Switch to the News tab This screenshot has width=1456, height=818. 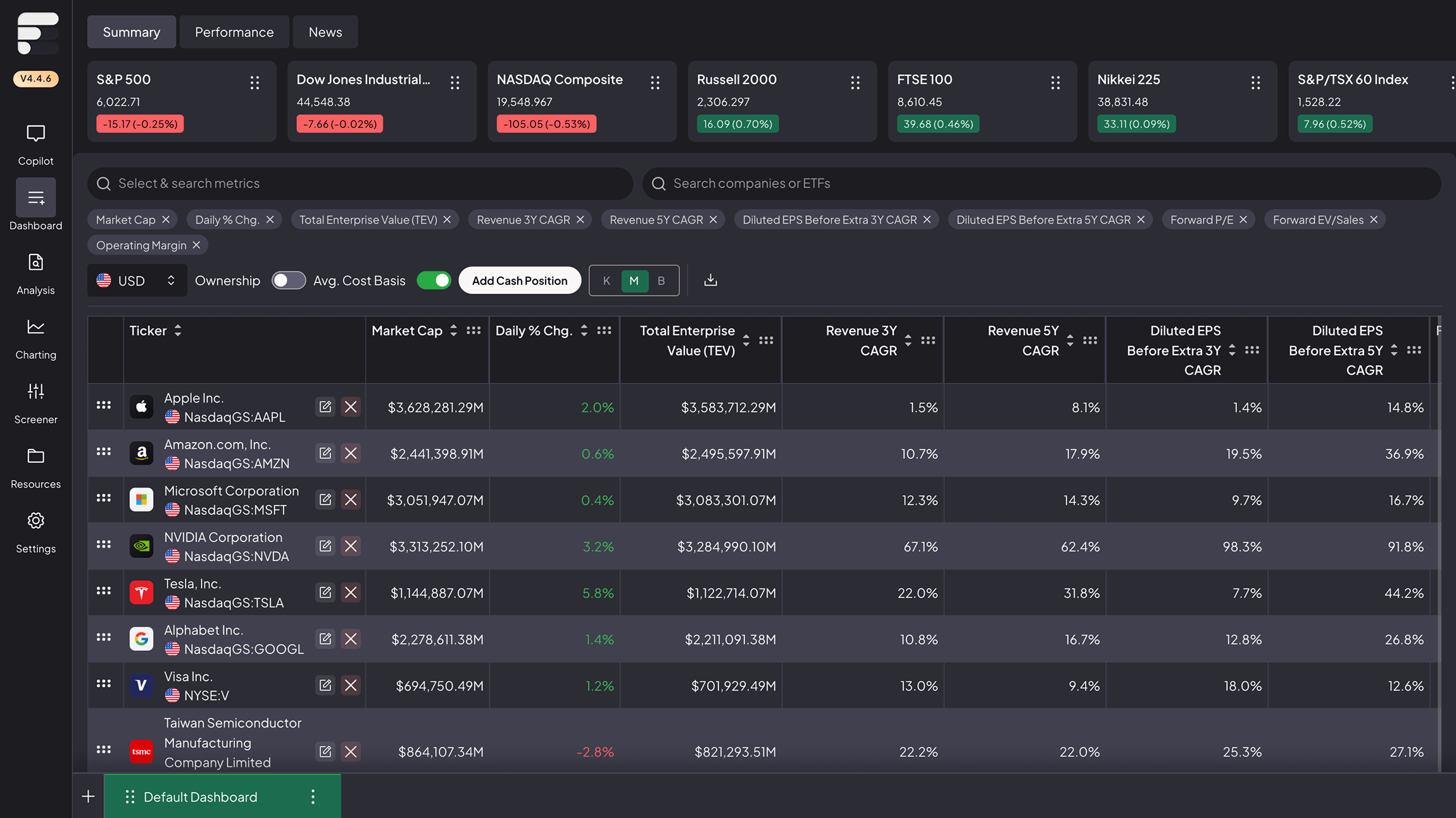(325, 32)
